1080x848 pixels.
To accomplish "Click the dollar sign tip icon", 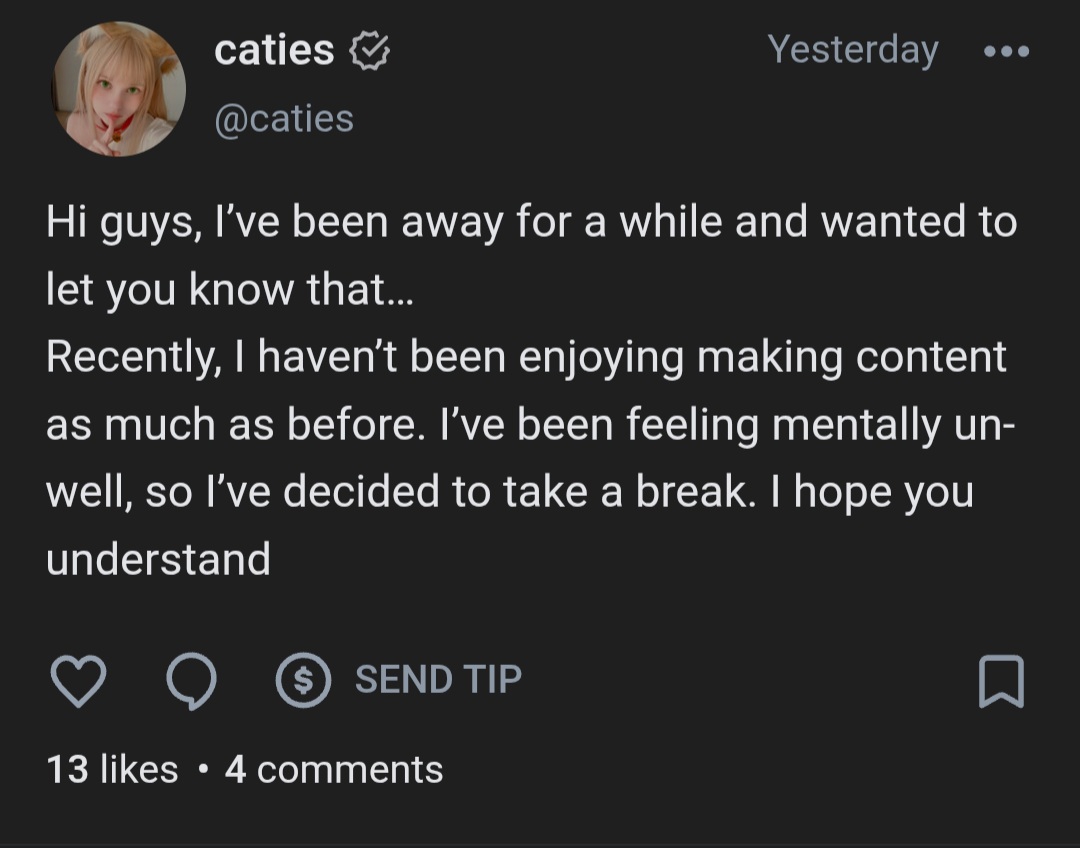I will coord(303,681).
